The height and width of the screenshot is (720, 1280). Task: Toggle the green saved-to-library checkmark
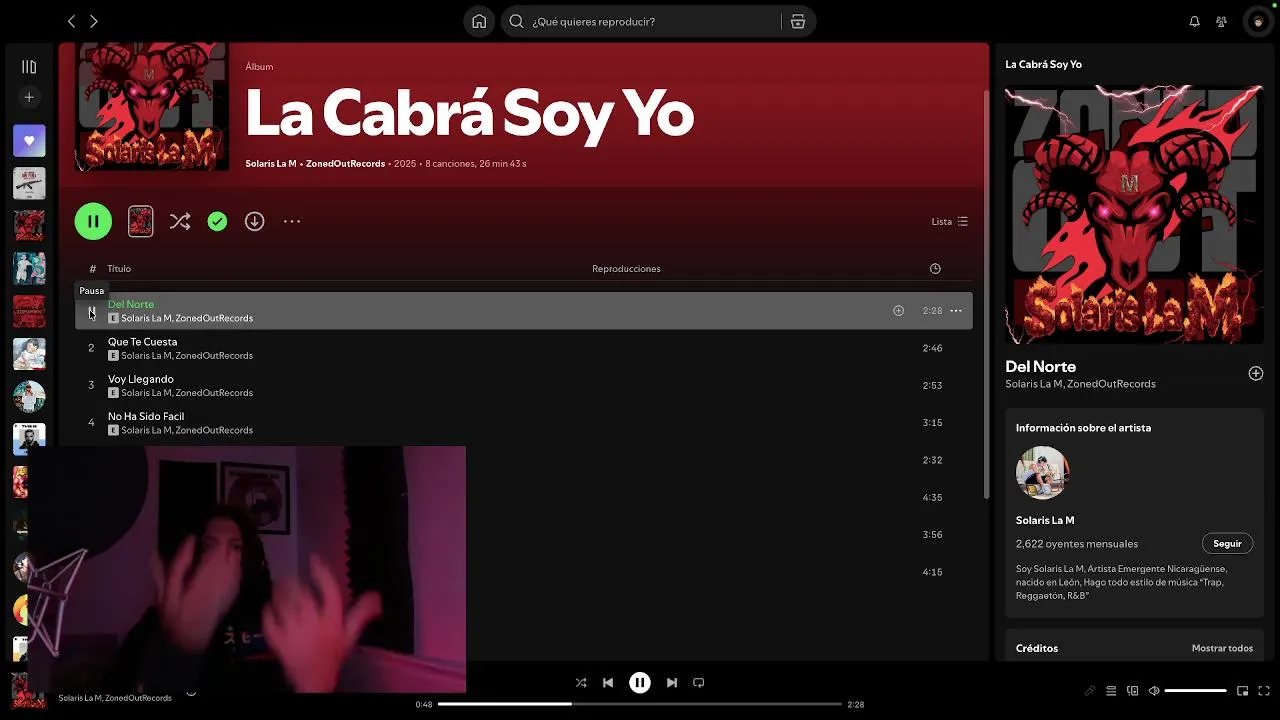click(217, 221)
